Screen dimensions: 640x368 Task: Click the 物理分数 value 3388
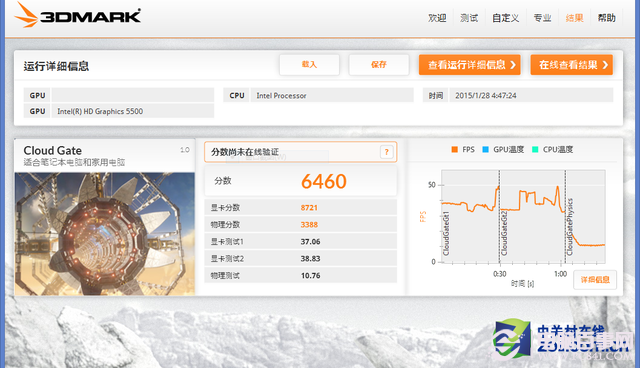pyautogui.click(x=309, y=225)
